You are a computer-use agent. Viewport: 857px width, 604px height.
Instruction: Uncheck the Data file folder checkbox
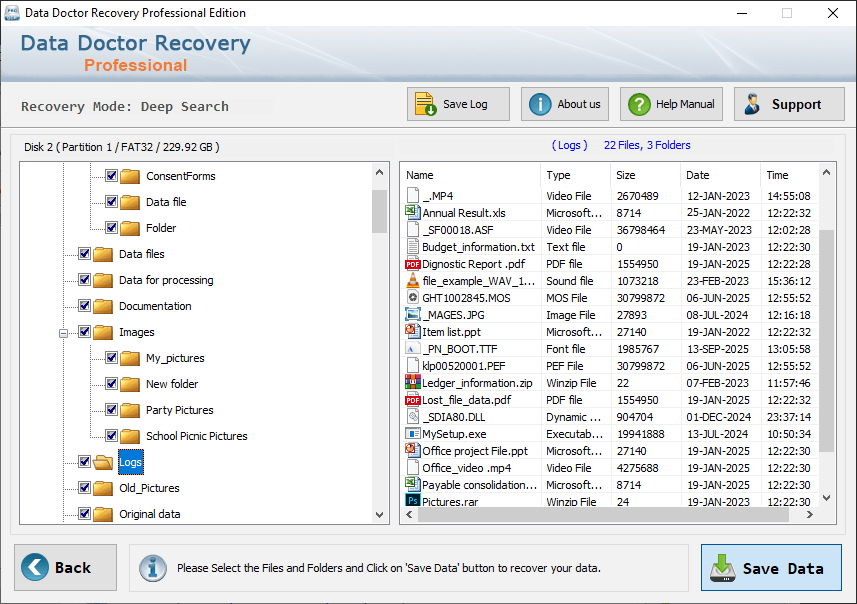point(111,202)
